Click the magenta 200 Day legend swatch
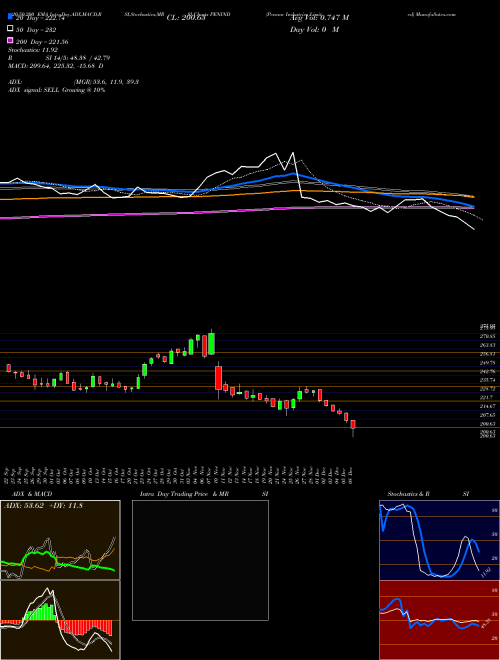 click(10, 40)
